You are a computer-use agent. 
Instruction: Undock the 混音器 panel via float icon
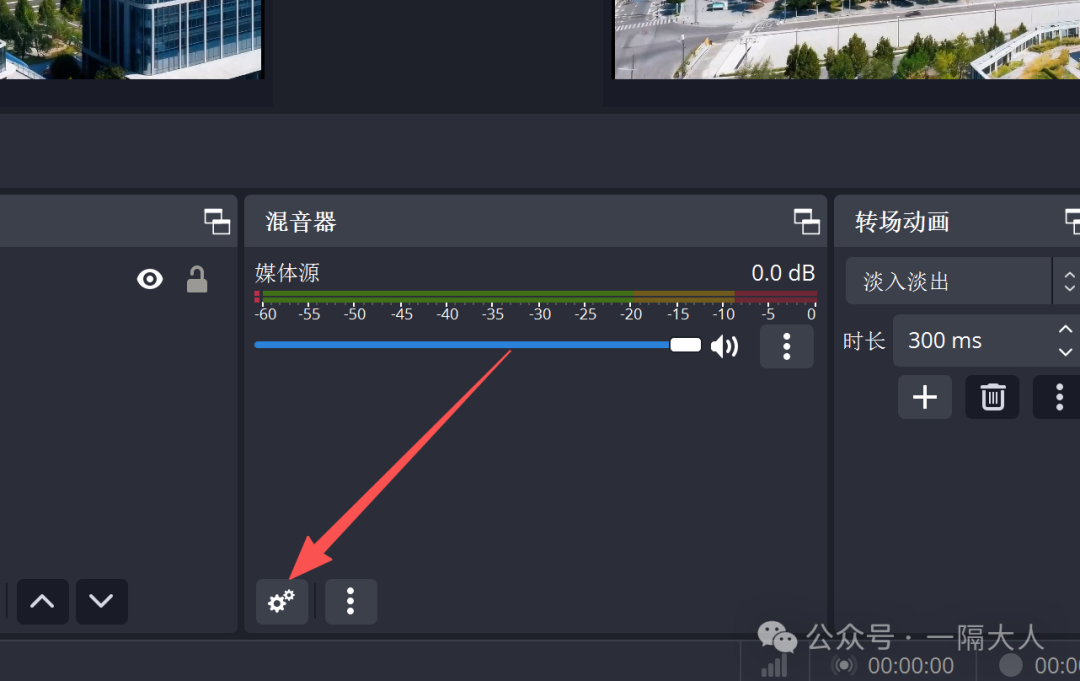click(806, 221)
